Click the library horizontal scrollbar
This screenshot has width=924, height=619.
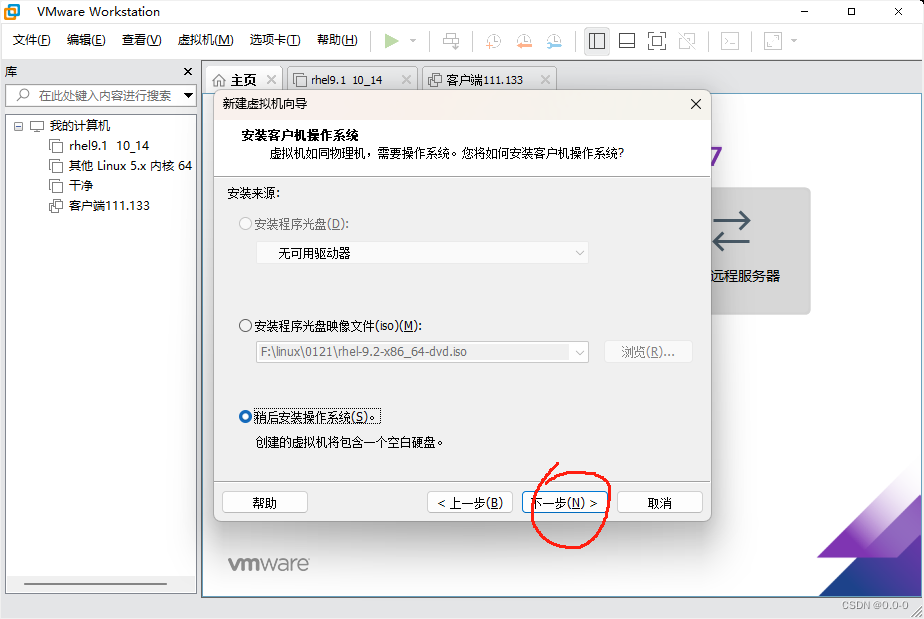95,584
